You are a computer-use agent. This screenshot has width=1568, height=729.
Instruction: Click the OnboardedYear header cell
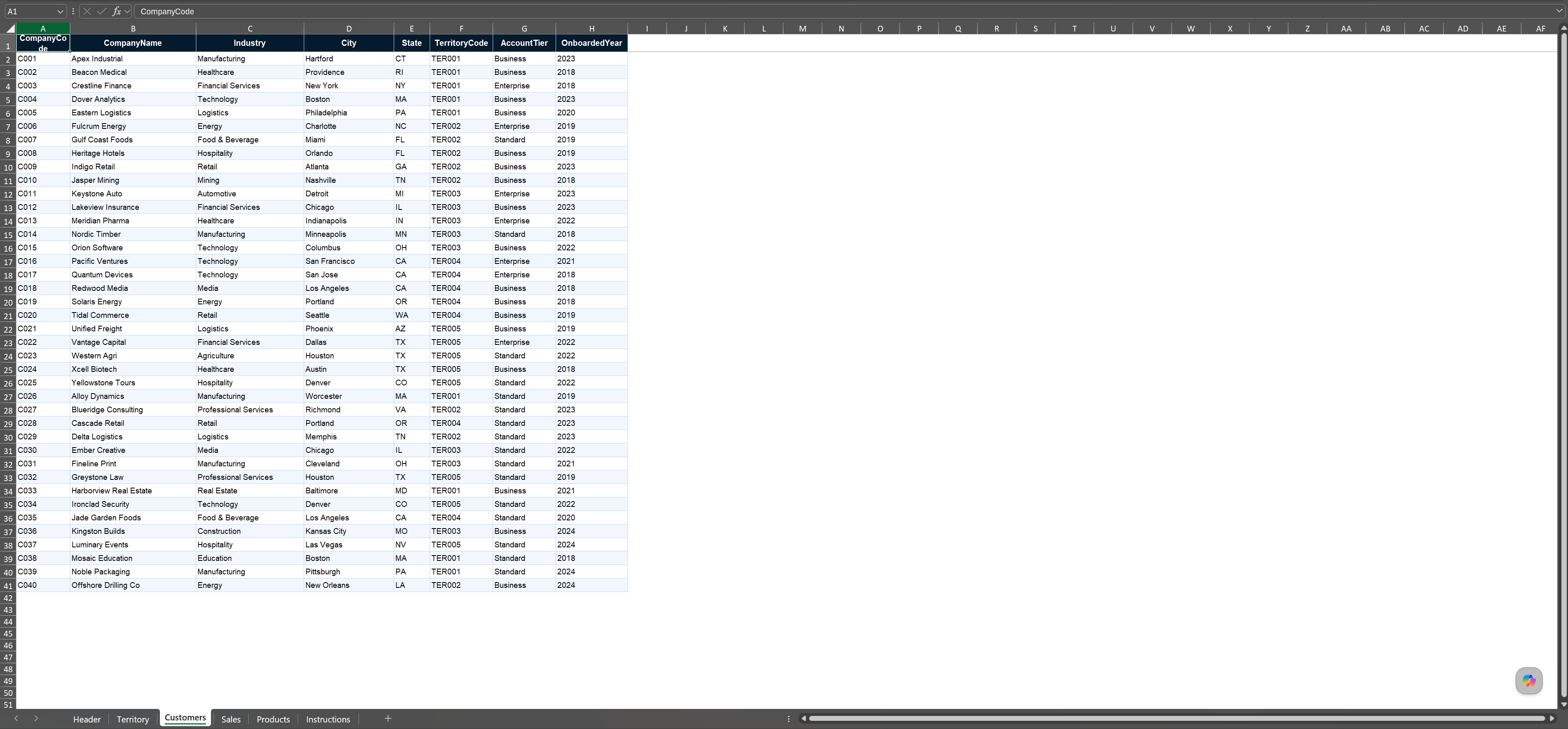coord(592,43)
